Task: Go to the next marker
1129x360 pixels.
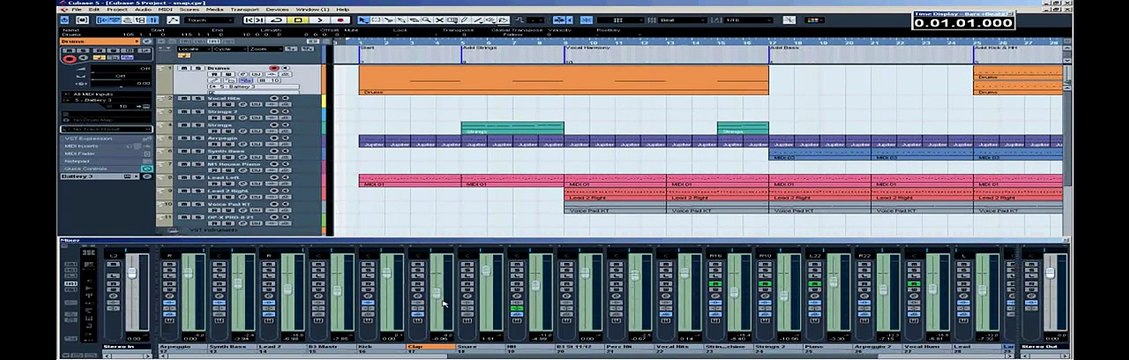Action: pyautogui.click(x=259, y=20)
